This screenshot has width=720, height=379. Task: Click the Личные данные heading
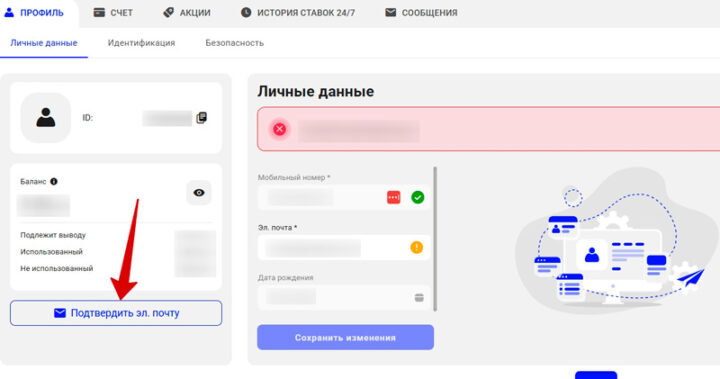coord(316,91)
